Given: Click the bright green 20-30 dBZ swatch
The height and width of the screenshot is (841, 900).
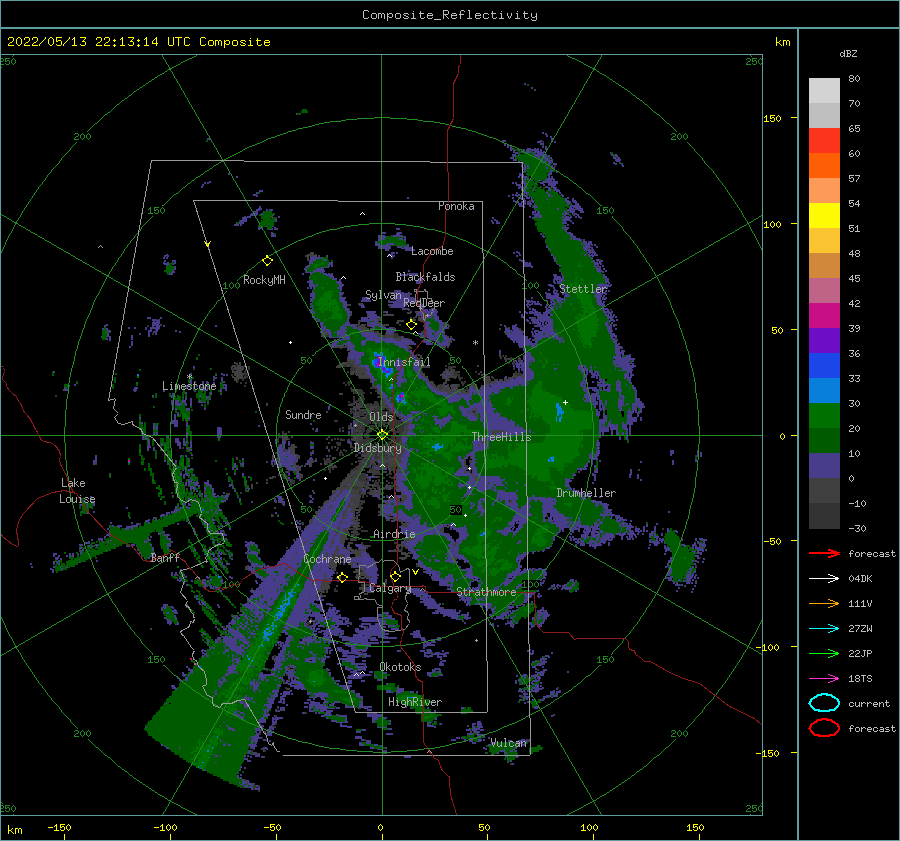Looking at the screenshot, I should pos(824,416).
